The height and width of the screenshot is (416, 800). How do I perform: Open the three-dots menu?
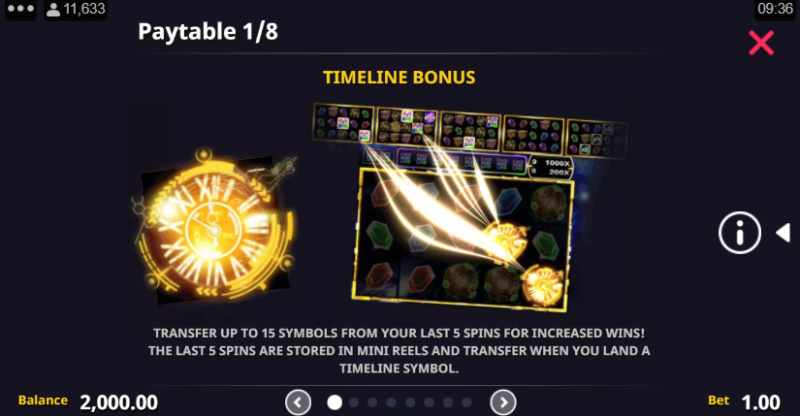click(x=20, y=9)
